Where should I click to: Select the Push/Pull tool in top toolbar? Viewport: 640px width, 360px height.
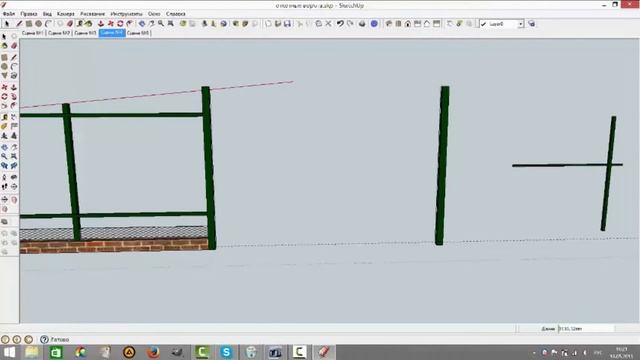pyautogui.click(x=100, y=24)
